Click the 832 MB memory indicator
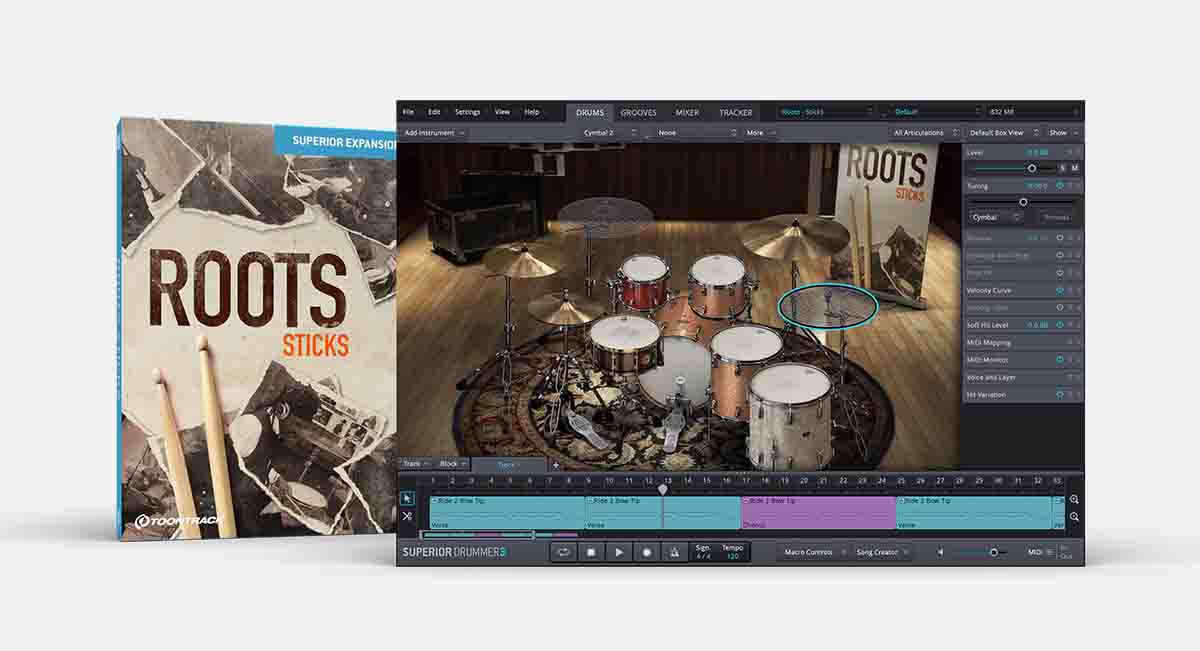1200x651 pixels. (1034, 112)
